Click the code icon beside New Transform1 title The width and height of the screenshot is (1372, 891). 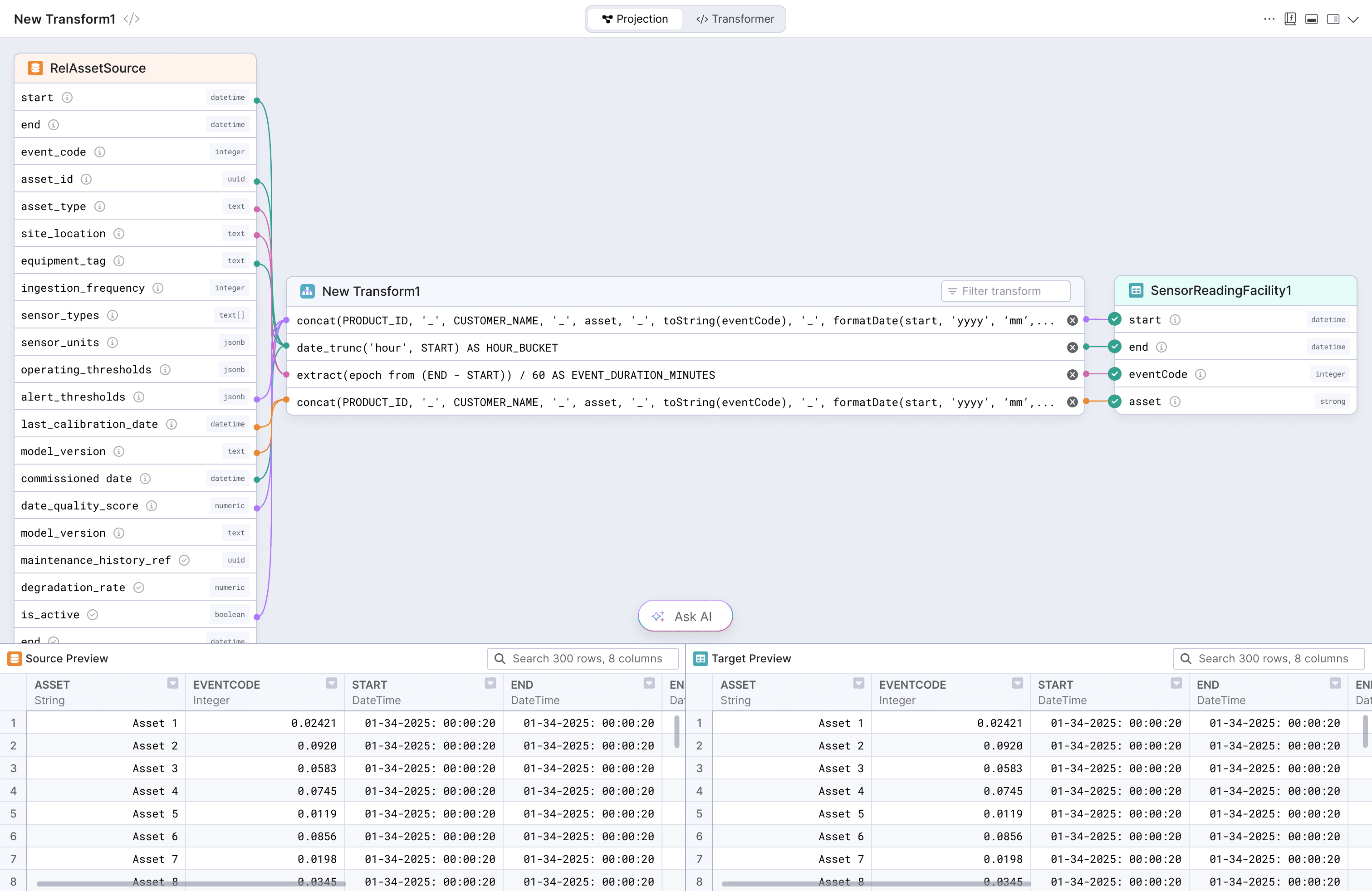132,19
